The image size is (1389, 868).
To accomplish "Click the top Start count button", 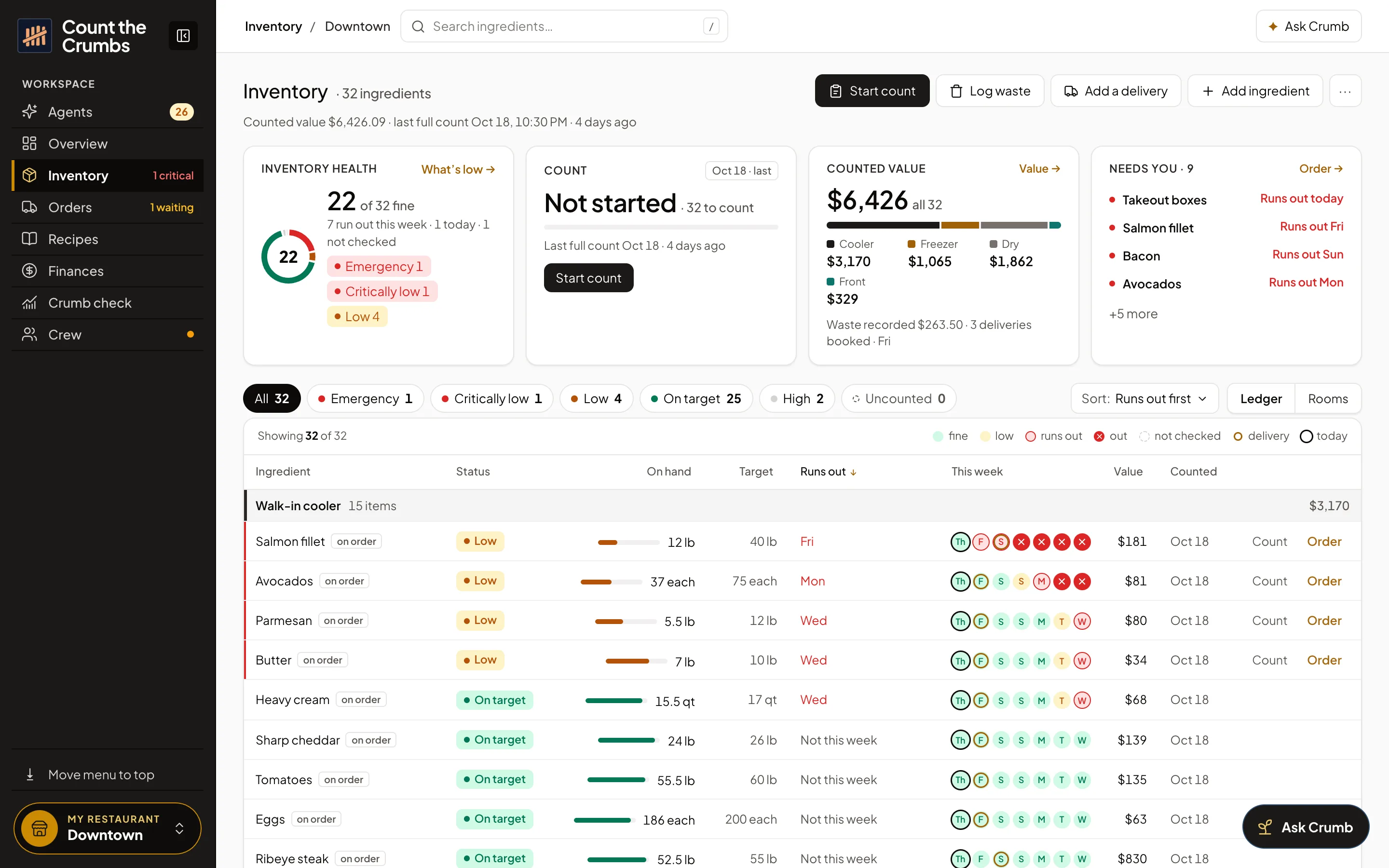I will pos(872,91).
